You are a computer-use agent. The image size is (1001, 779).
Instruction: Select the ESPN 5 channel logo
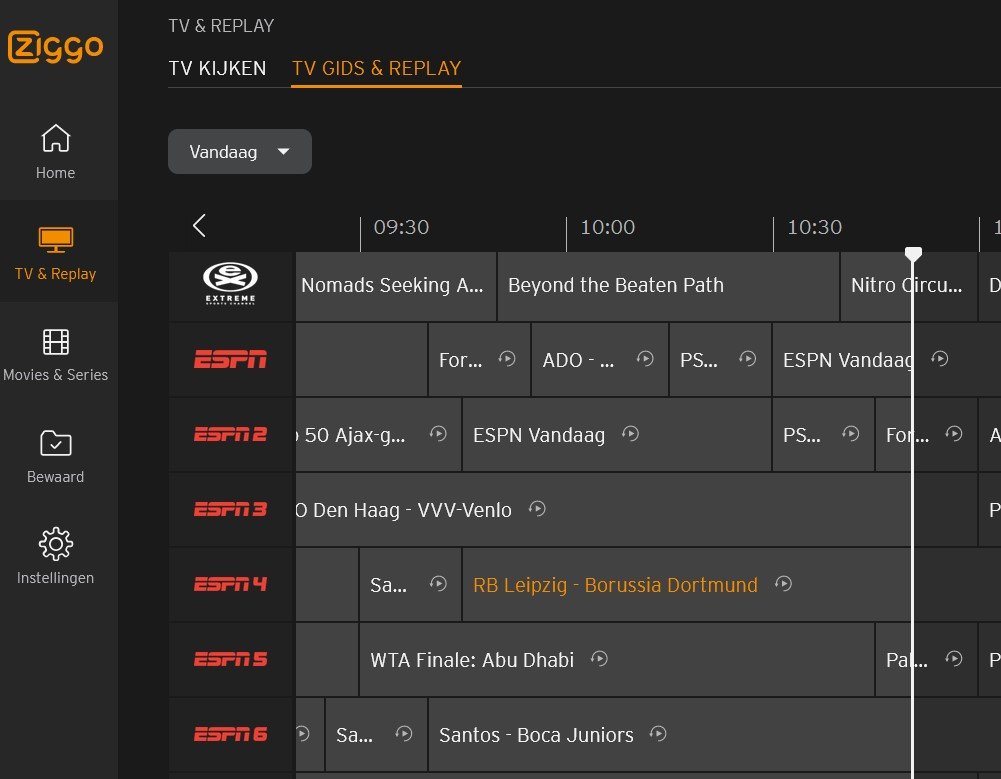coord(230,659)
